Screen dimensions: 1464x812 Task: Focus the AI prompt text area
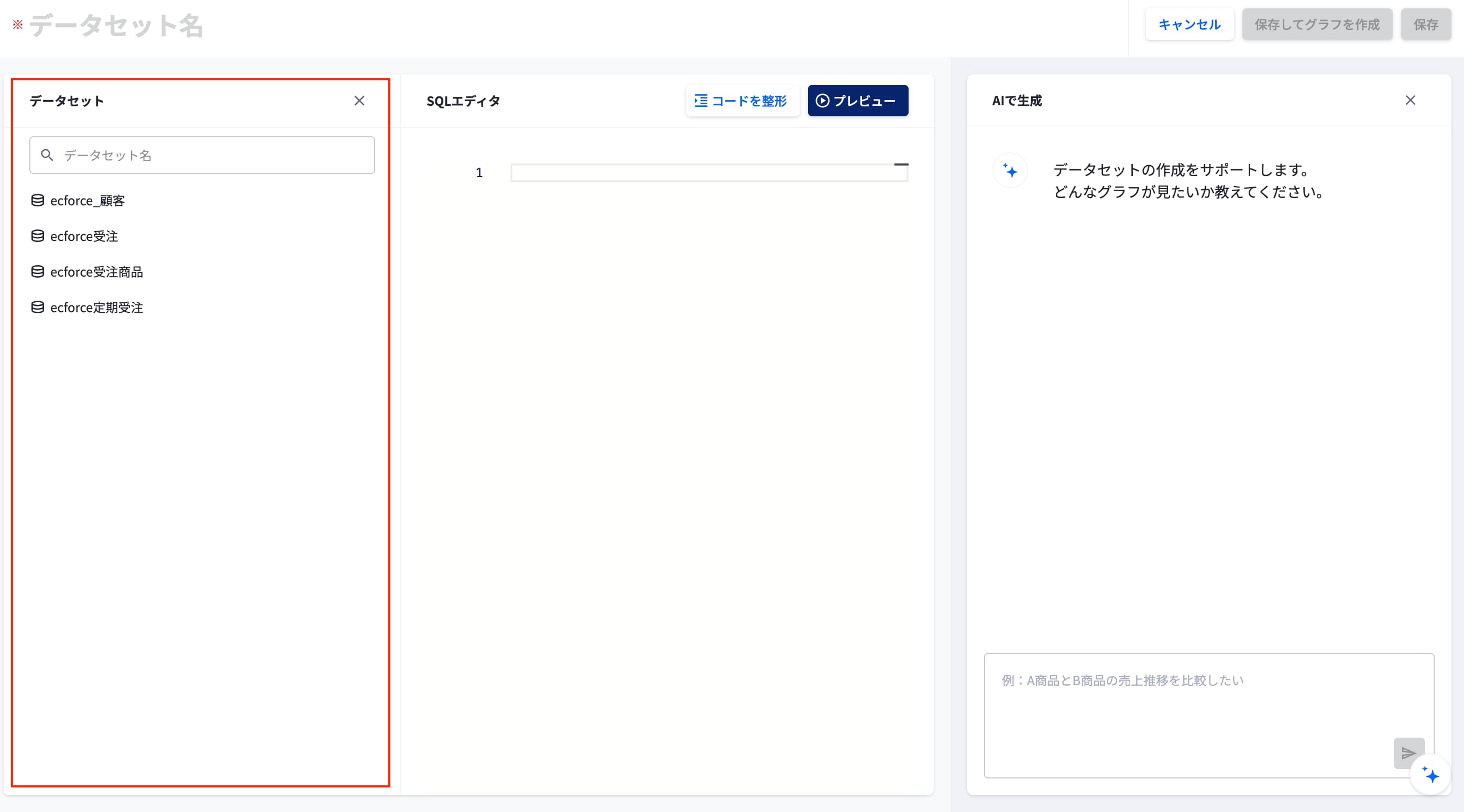[x=1209, y=715]
